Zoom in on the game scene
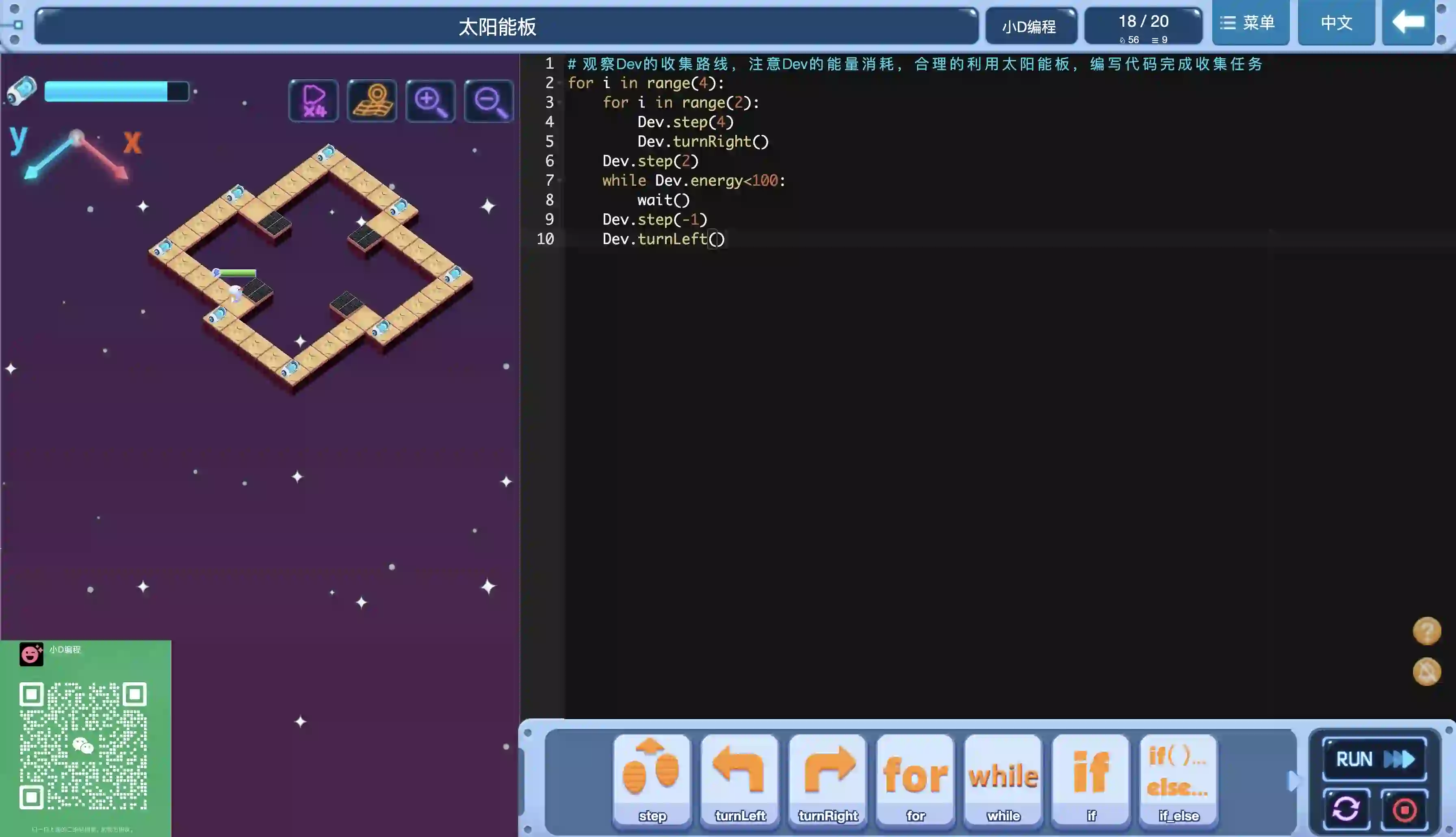Image resolution: width=1456 pixels, height=837 pixels. [430, 101]
